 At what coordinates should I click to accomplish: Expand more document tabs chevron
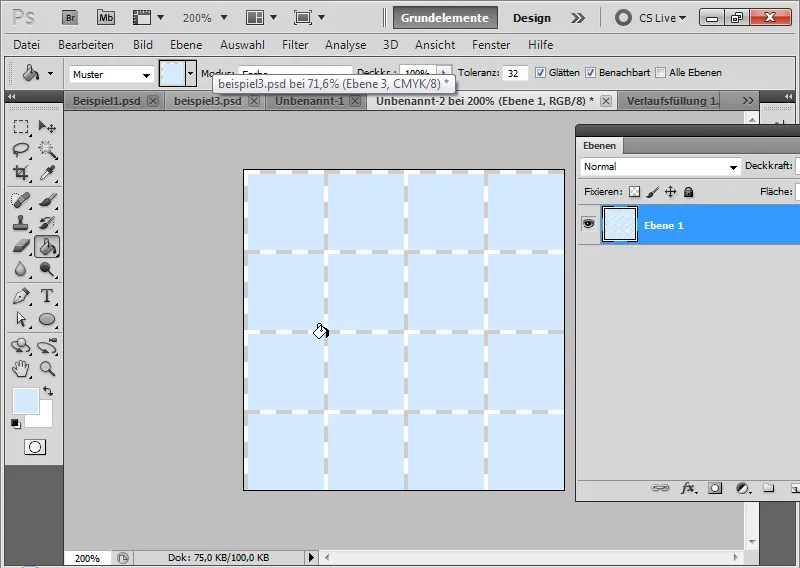tap(748, 101)
